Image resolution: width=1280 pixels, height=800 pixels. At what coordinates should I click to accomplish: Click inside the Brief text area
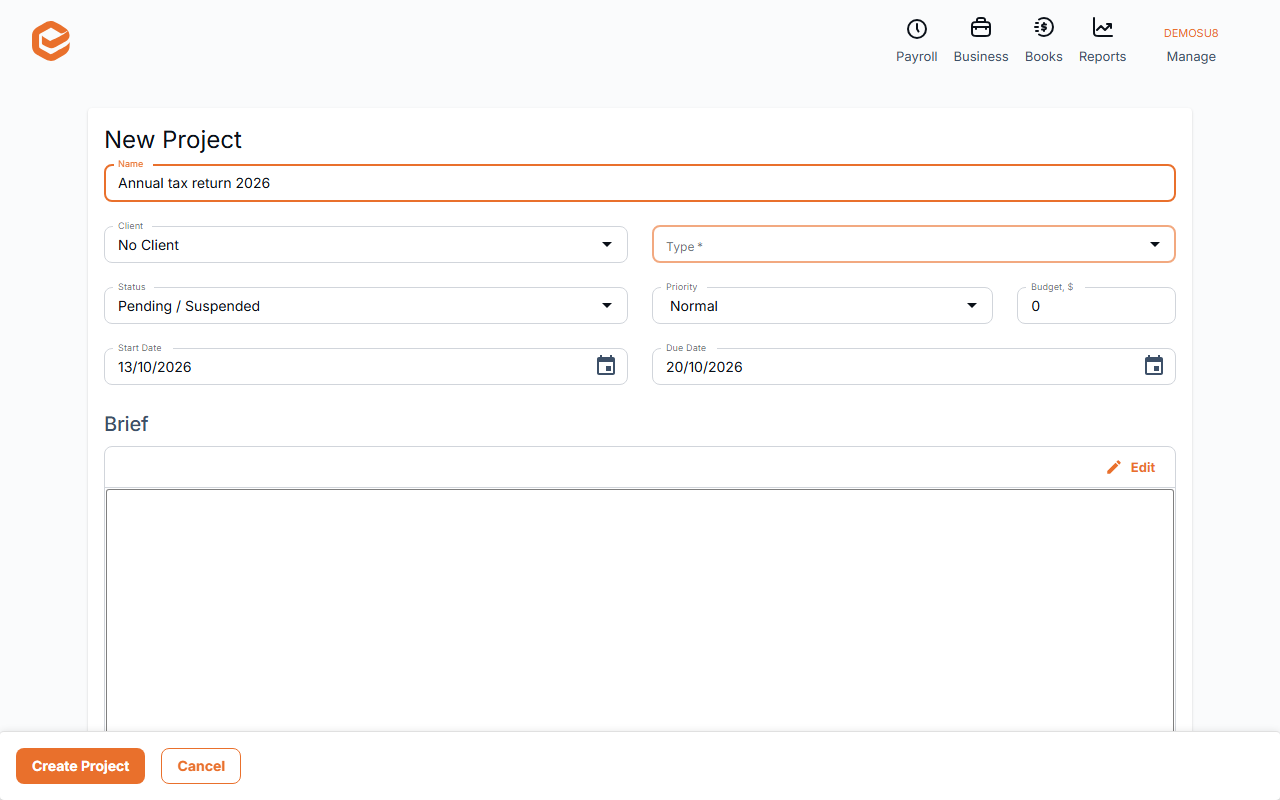tap(640, 610)
